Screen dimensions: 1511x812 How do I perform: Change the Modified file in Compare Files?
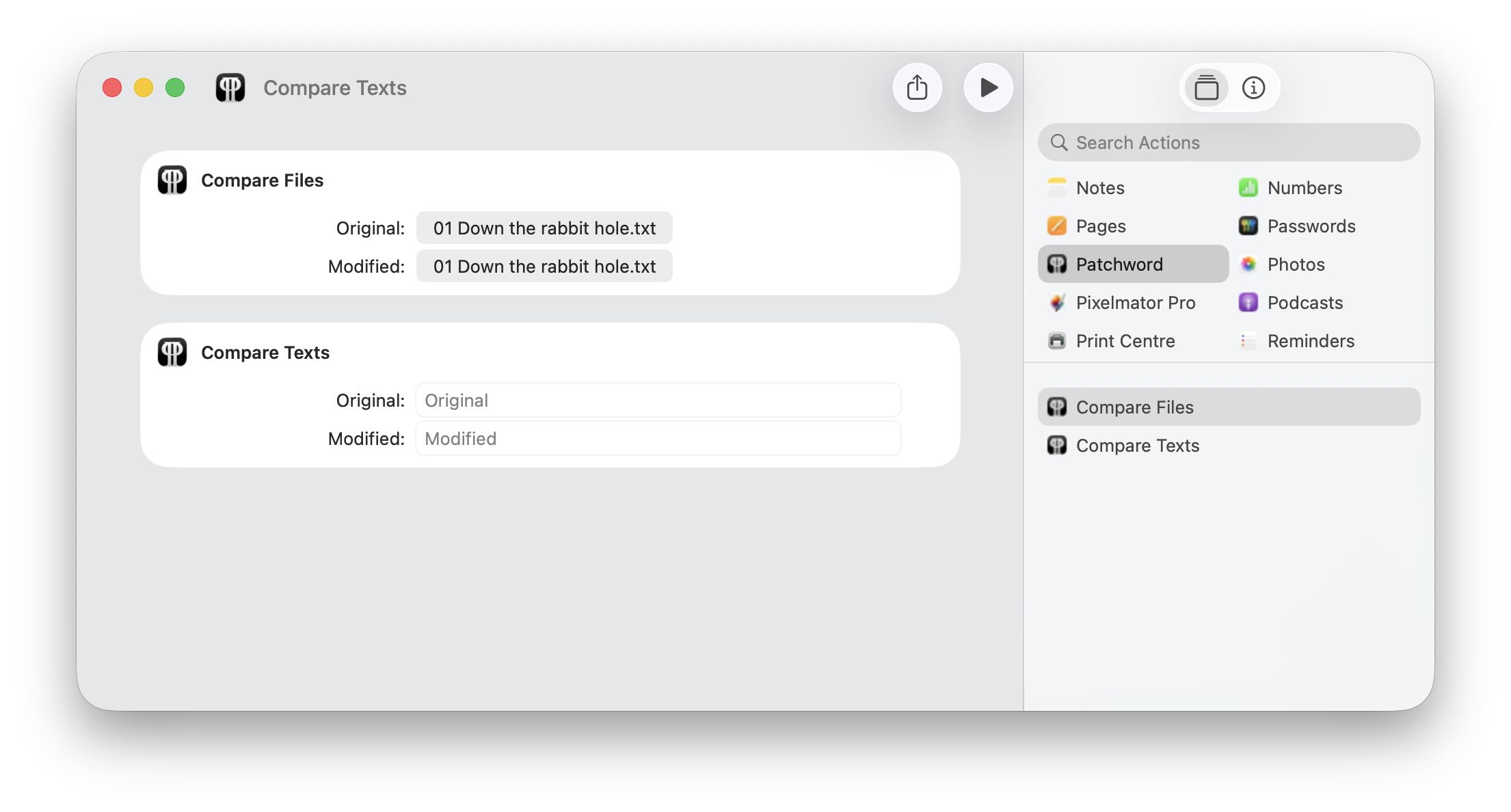click(544, 267)
